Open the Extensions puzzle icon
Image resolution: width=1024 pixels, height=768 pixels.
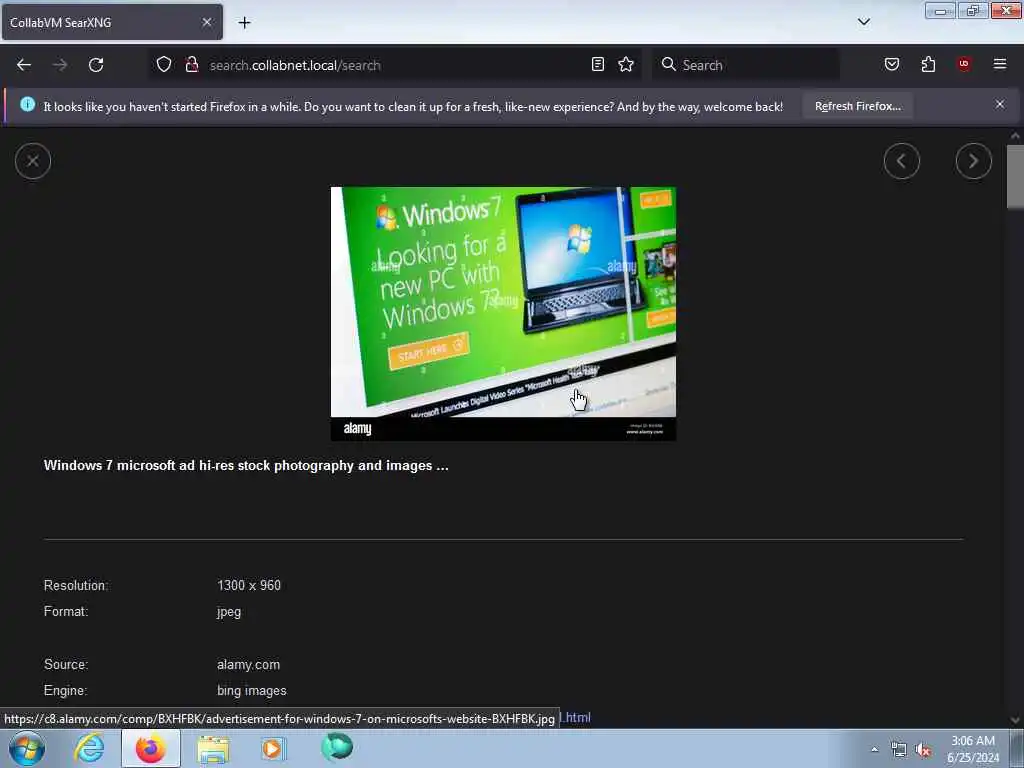[929, 64]
